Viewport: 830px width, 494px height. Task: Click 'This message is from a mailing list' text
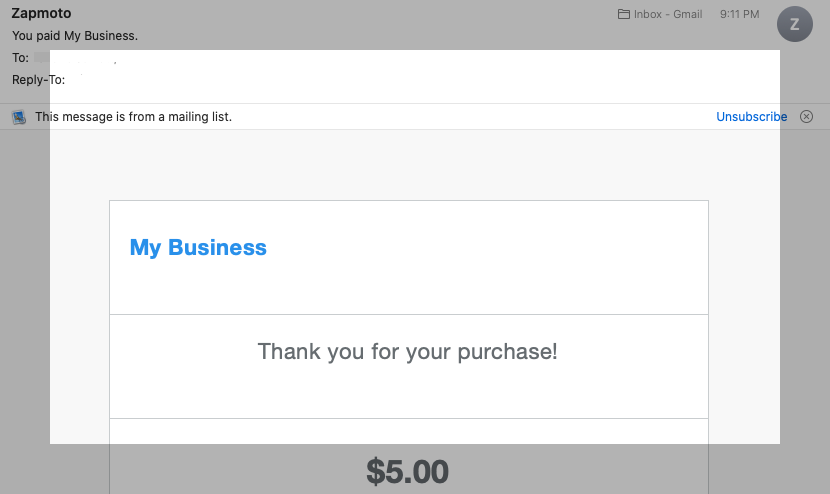click(133, 117)
